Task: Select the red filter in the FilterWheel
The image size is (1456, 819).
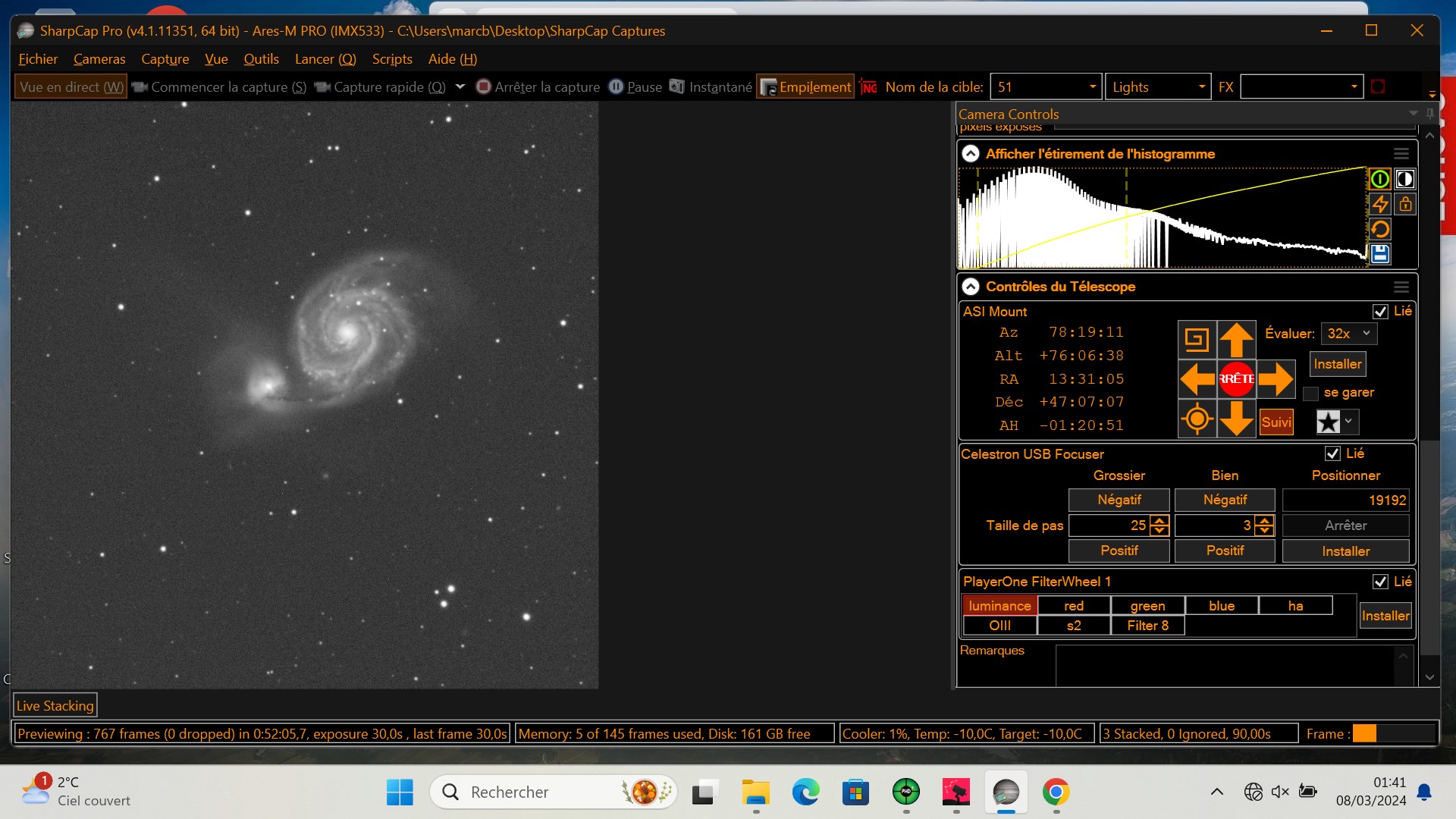Action: [x=1074, y=605]
